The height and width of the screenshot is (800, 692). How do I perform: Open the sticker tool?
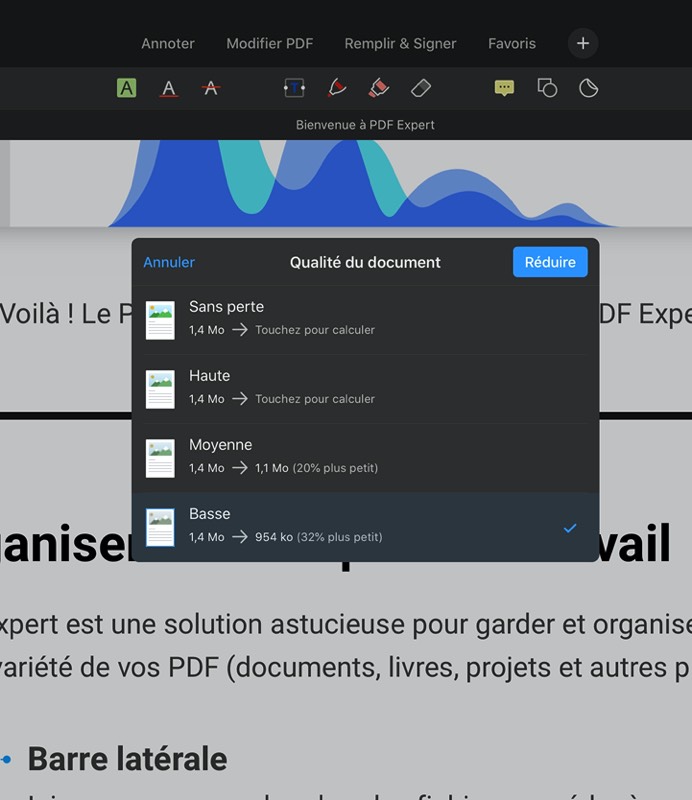[589, 88]
